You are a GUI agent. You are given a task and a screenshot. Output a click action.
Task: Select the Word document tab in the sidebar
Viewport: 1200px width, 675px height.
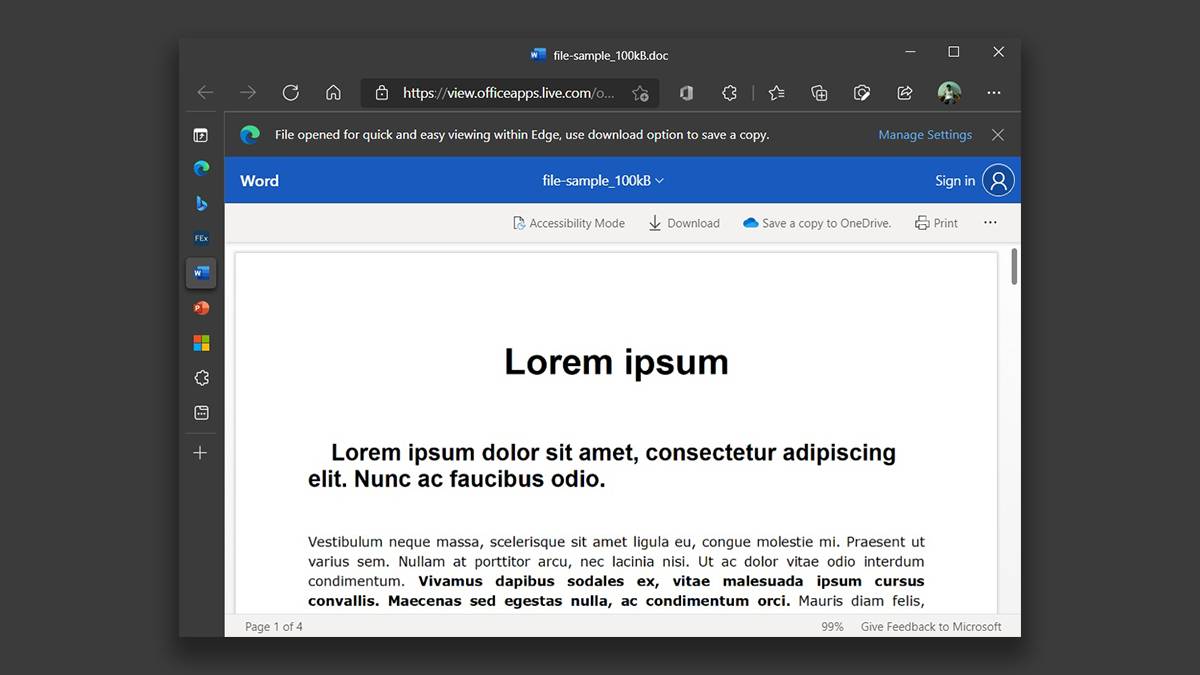tap(201, 272)
